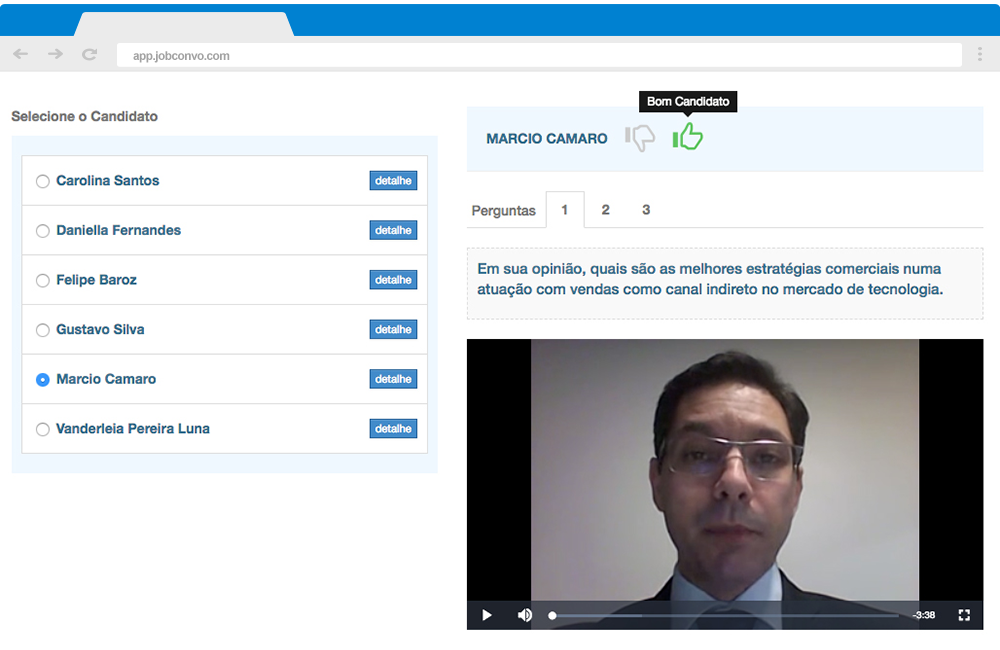This screenshot has width=1000, height=650.
Task: Click the browser forward arrow
Action: click(55, 54)
